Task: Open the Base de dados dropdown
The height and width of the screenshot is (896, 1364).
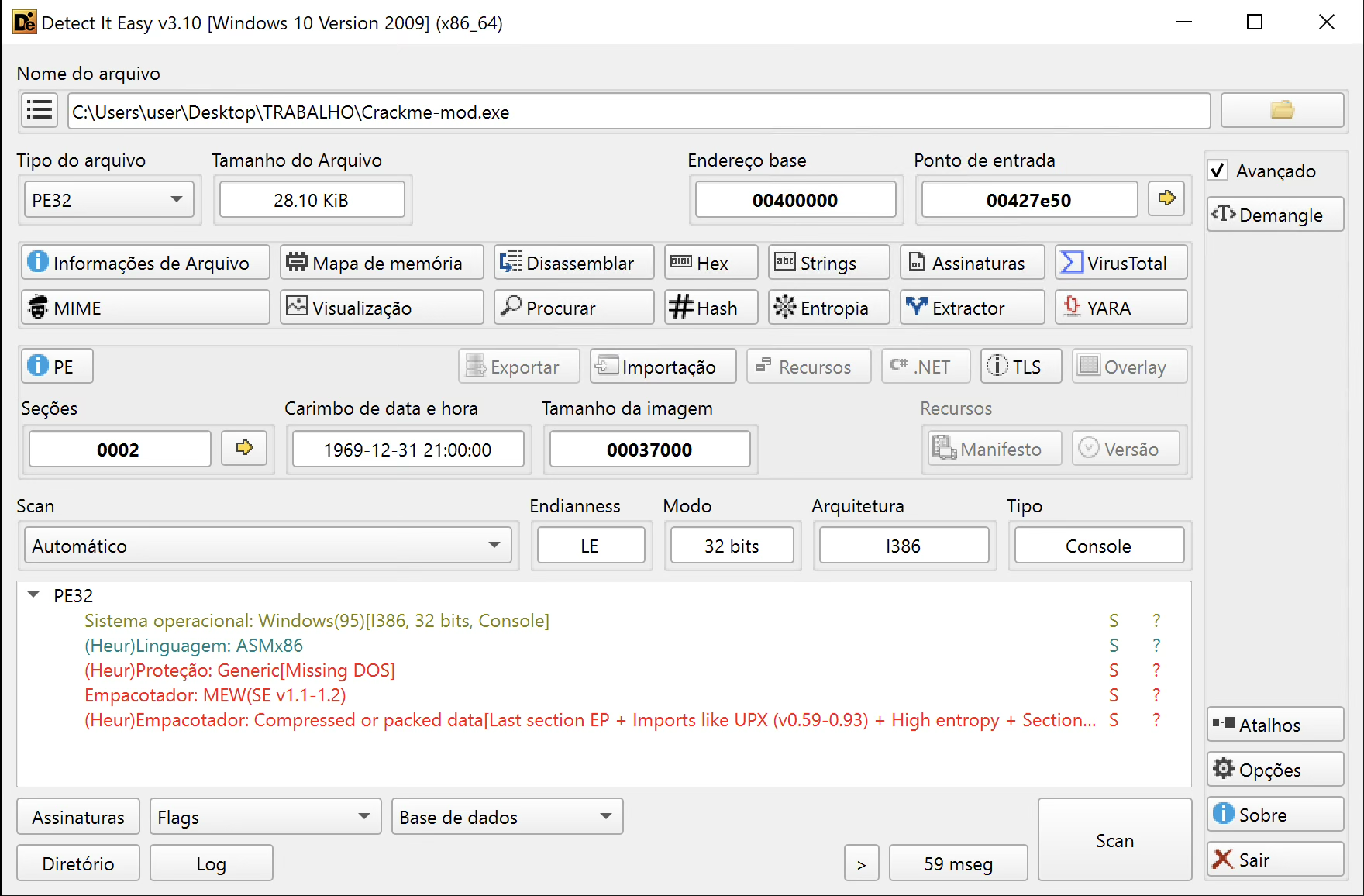Action: (508, 817)
